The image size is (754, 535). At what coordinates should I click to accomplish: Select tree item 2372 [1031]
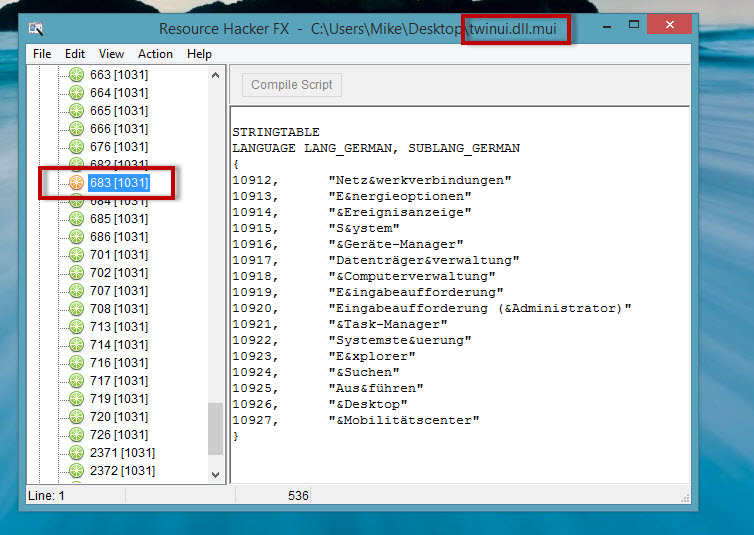coord(123,471)
